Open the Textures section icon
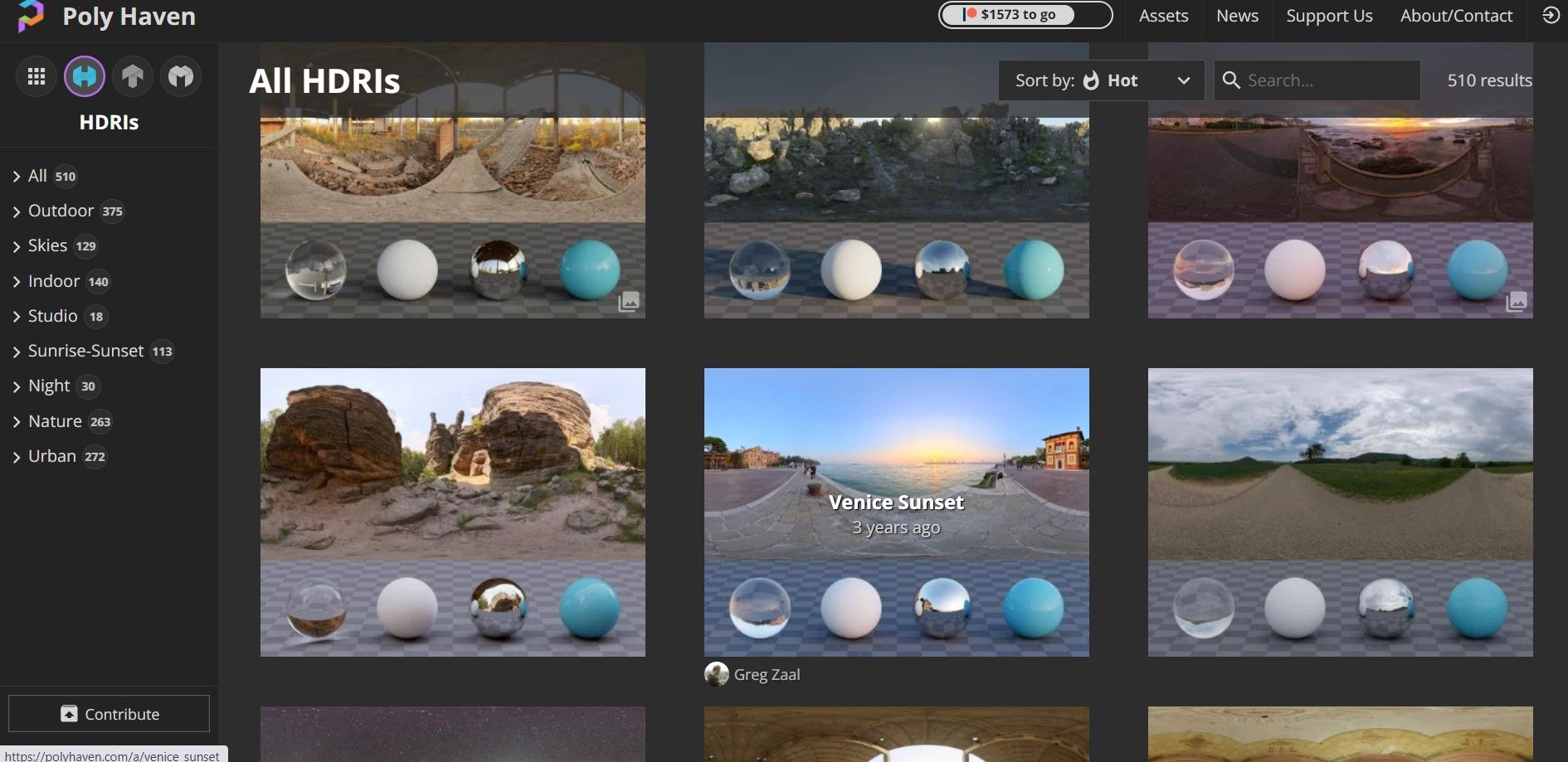 (132, 75)
